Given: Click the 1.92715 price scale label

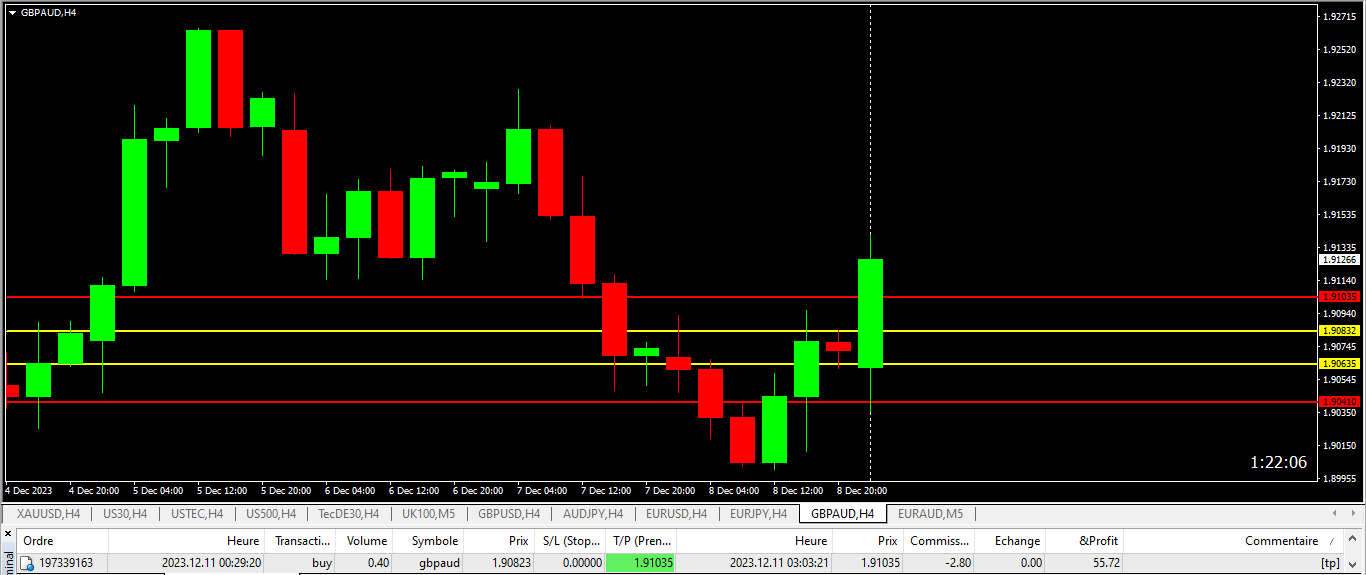Looking at the screenshot, I should [x=1340, y=17].
